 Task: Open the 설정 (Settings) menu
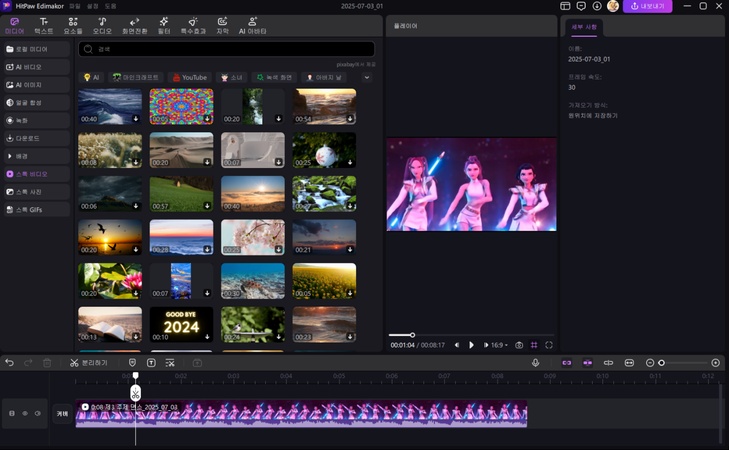[93, 6]
